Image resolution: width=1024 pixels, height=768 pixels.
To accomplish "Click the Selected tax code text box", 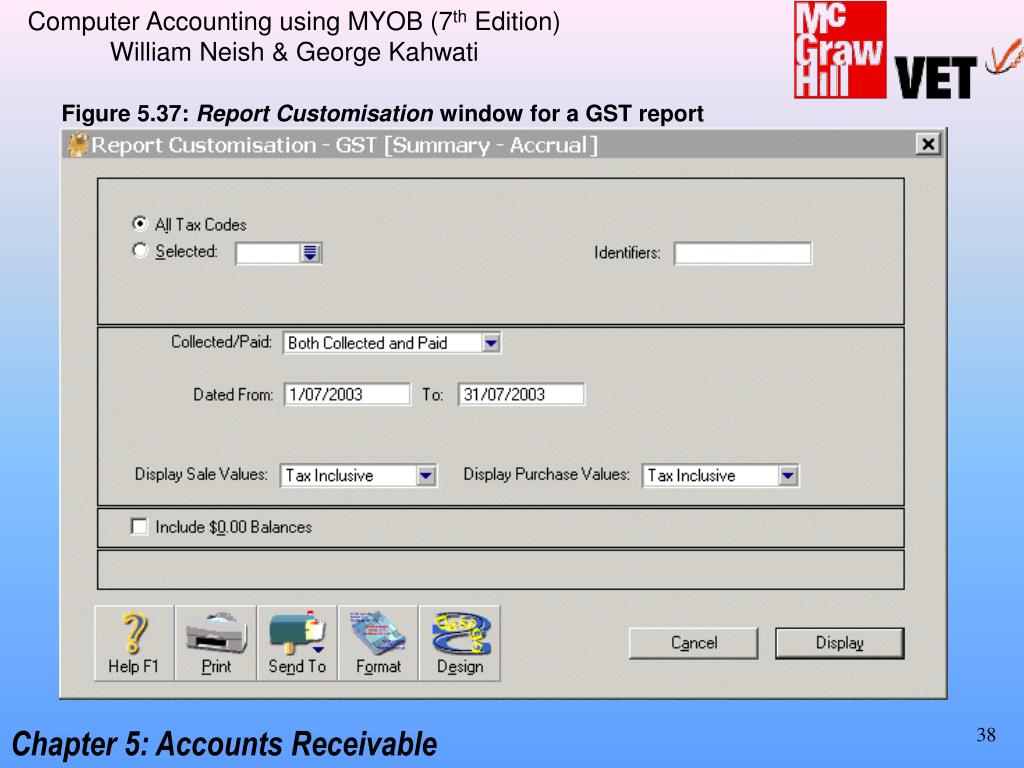I will pyautogui.click(x=268, y=253).
